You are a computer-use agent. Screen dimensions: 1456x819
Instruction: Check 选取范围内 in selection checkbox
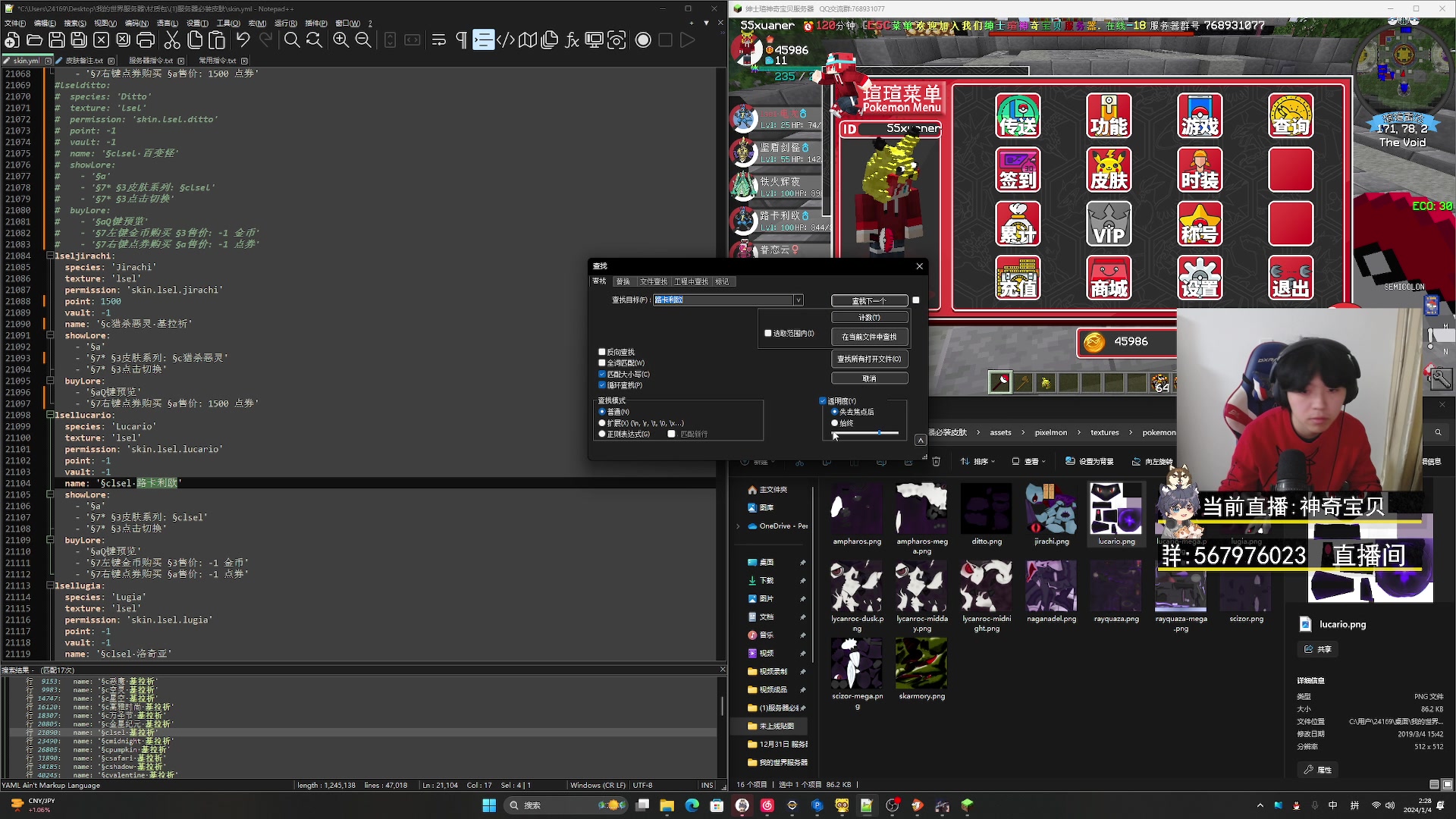click(768, 333)
